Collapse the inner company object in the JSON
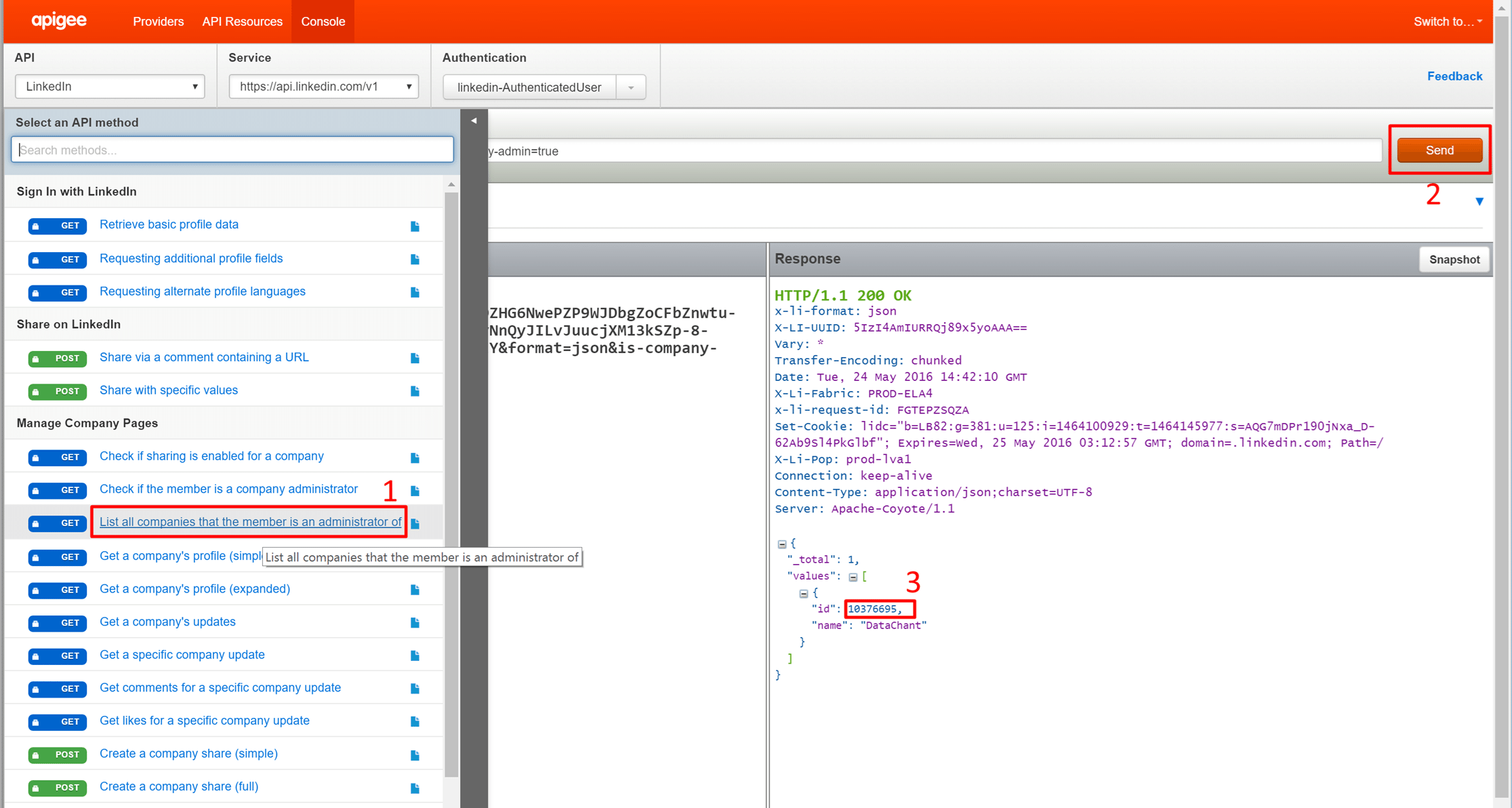This screenshot has width=1512, height=808. (804, 593)
